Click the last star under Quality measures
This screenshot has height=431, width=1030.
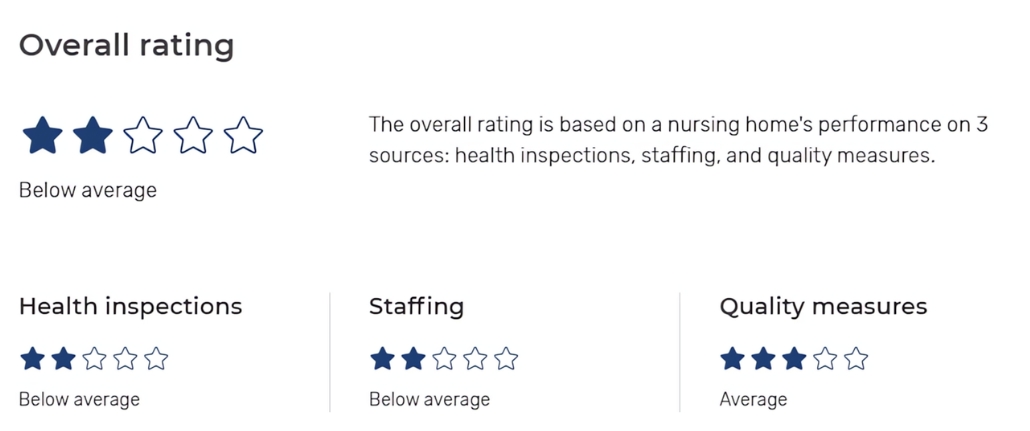tap(856, 359)
